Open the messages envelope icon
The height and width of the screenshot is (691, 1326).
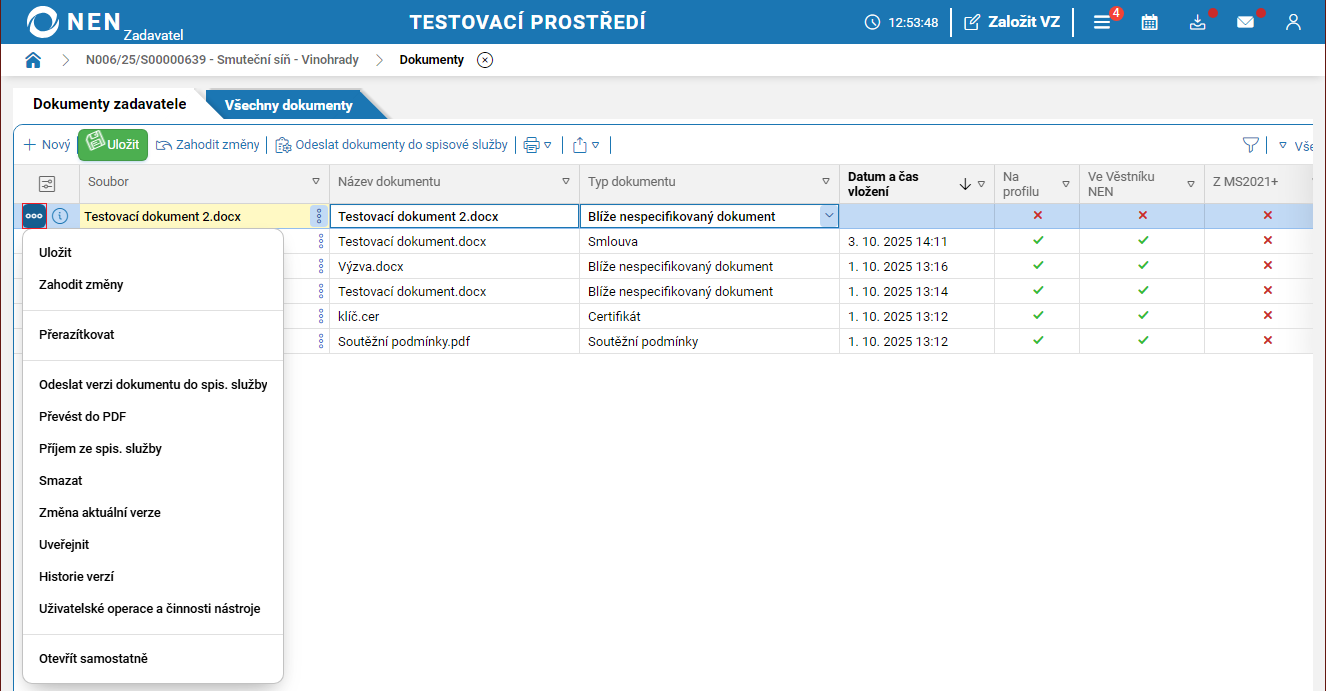[1245, 22]
